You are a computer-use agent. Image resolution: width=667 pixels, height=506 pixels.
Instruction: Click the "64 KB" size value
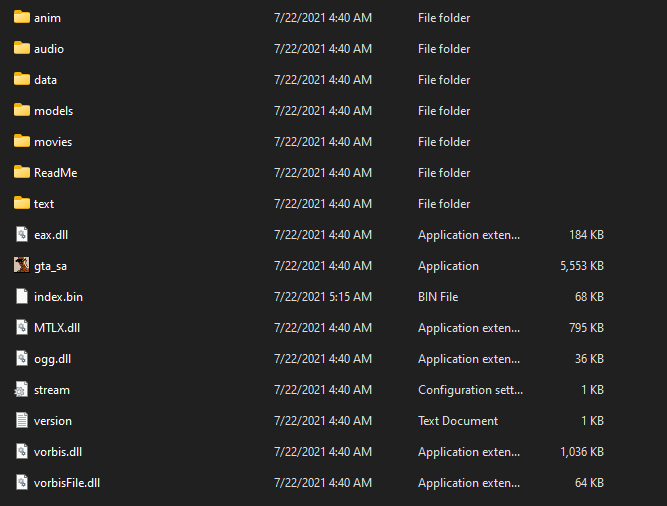[x=590, y=483]
